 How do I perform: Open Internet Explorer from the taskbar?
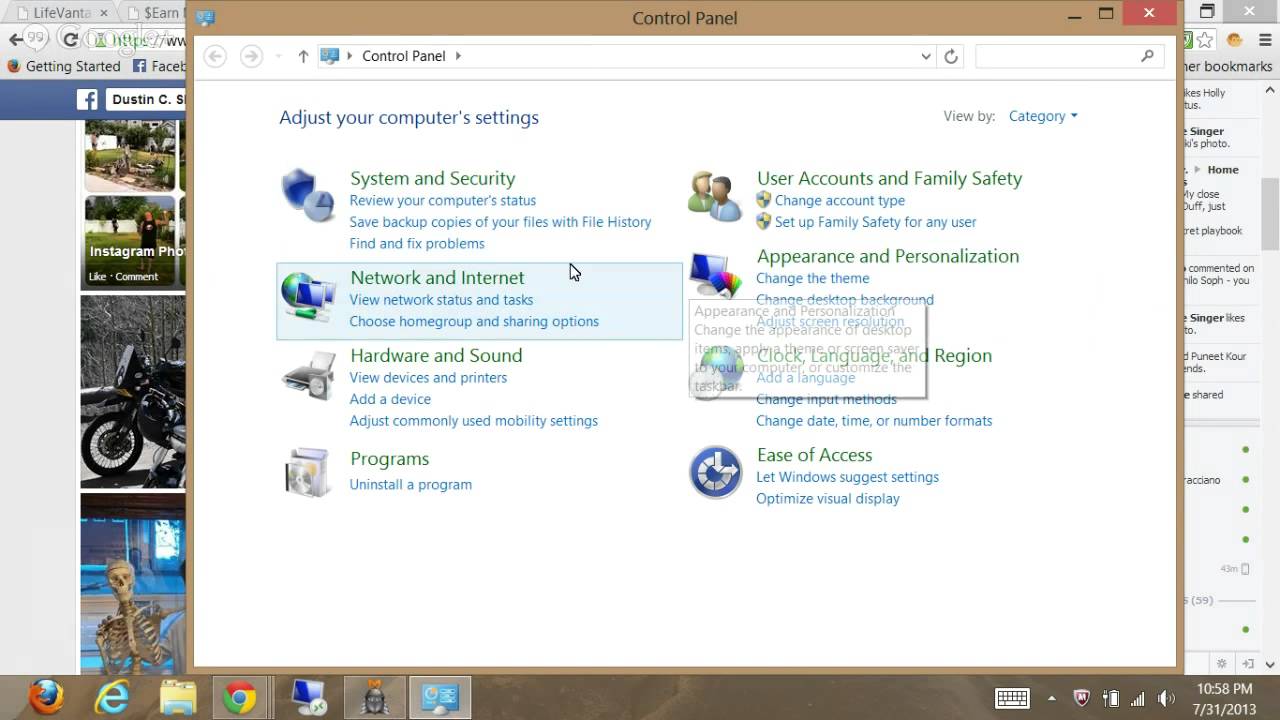point(112,697)
